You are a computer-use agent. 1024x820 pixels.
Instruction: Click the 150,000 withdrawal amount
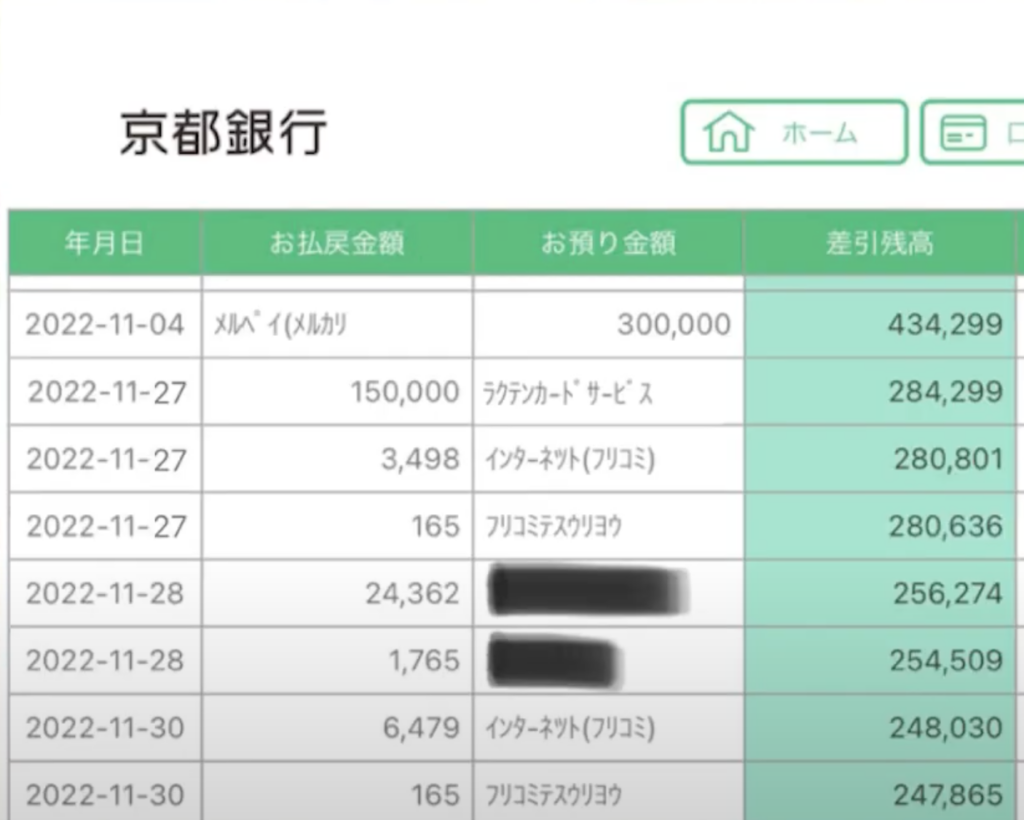click(x=405, y=392)
